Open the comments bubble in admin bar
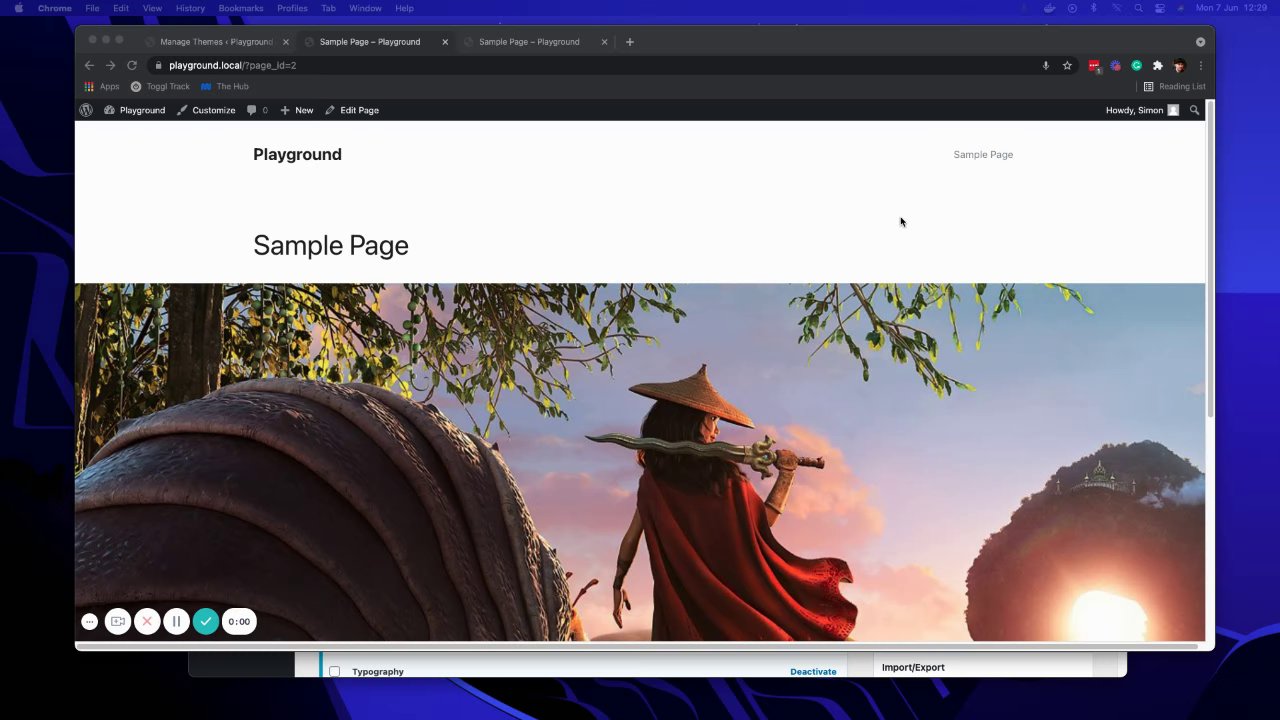This screenshot has height=720, width=1280. (x=257, y=110)
